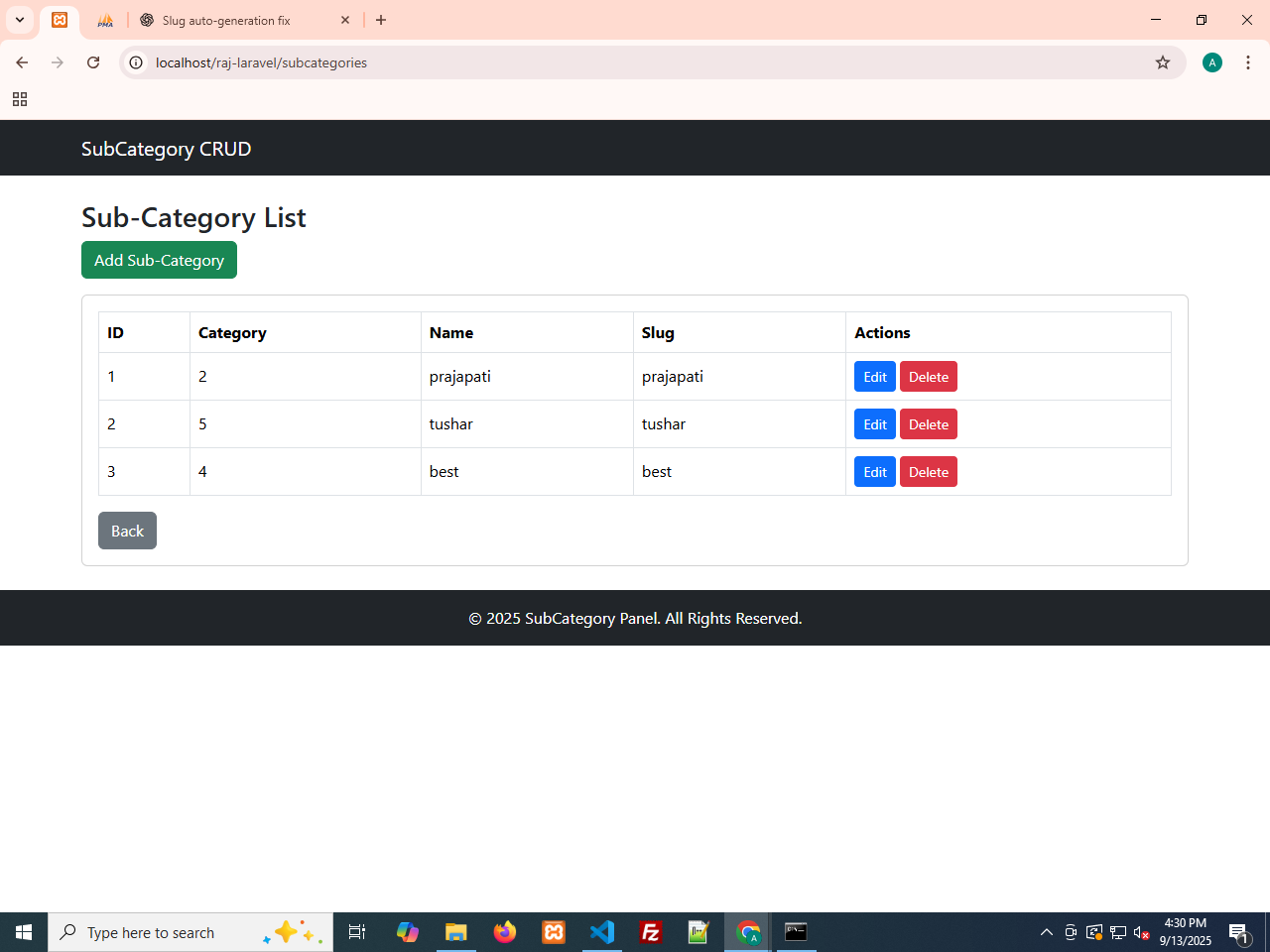
Task: Open the Chrome profile avatar
Action: 1211,62
